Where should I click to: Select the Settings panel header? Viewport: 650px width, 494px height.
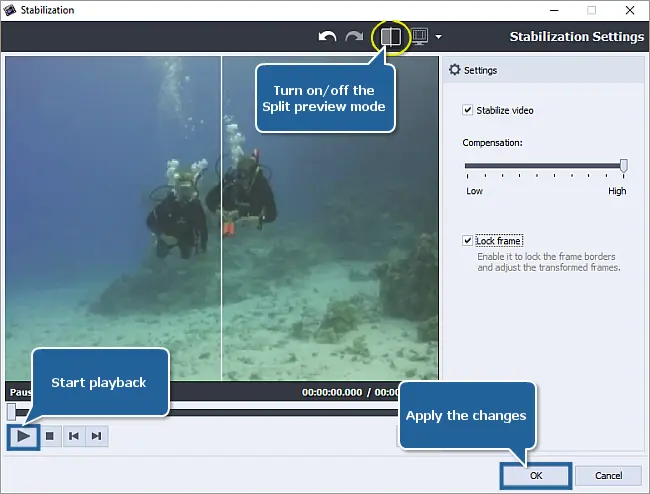(x=540, y=71)
